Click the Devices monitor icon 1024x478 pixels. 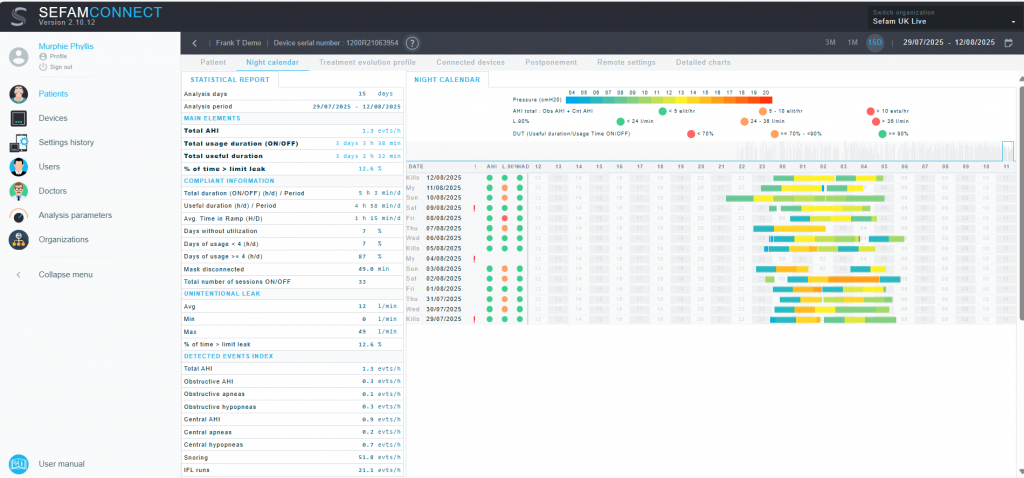coord(18,118)
